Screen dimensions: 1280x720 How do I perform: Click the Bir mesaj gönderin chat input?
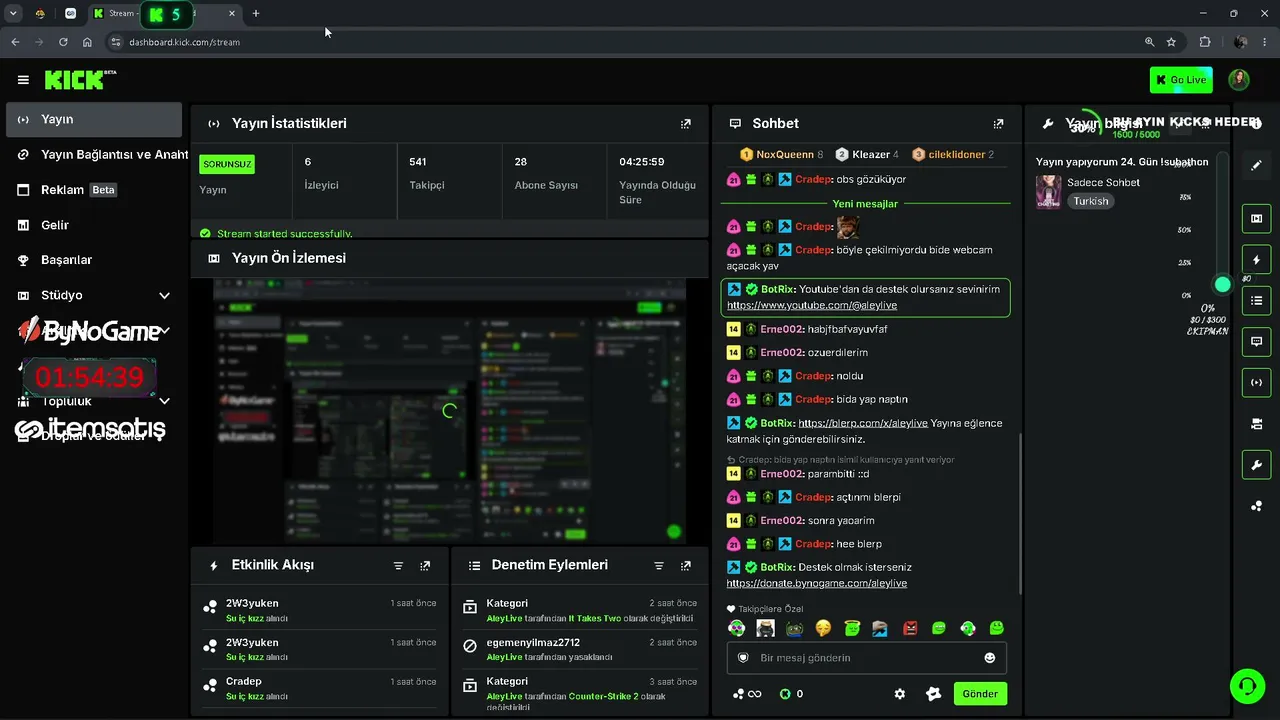[866, 658]
